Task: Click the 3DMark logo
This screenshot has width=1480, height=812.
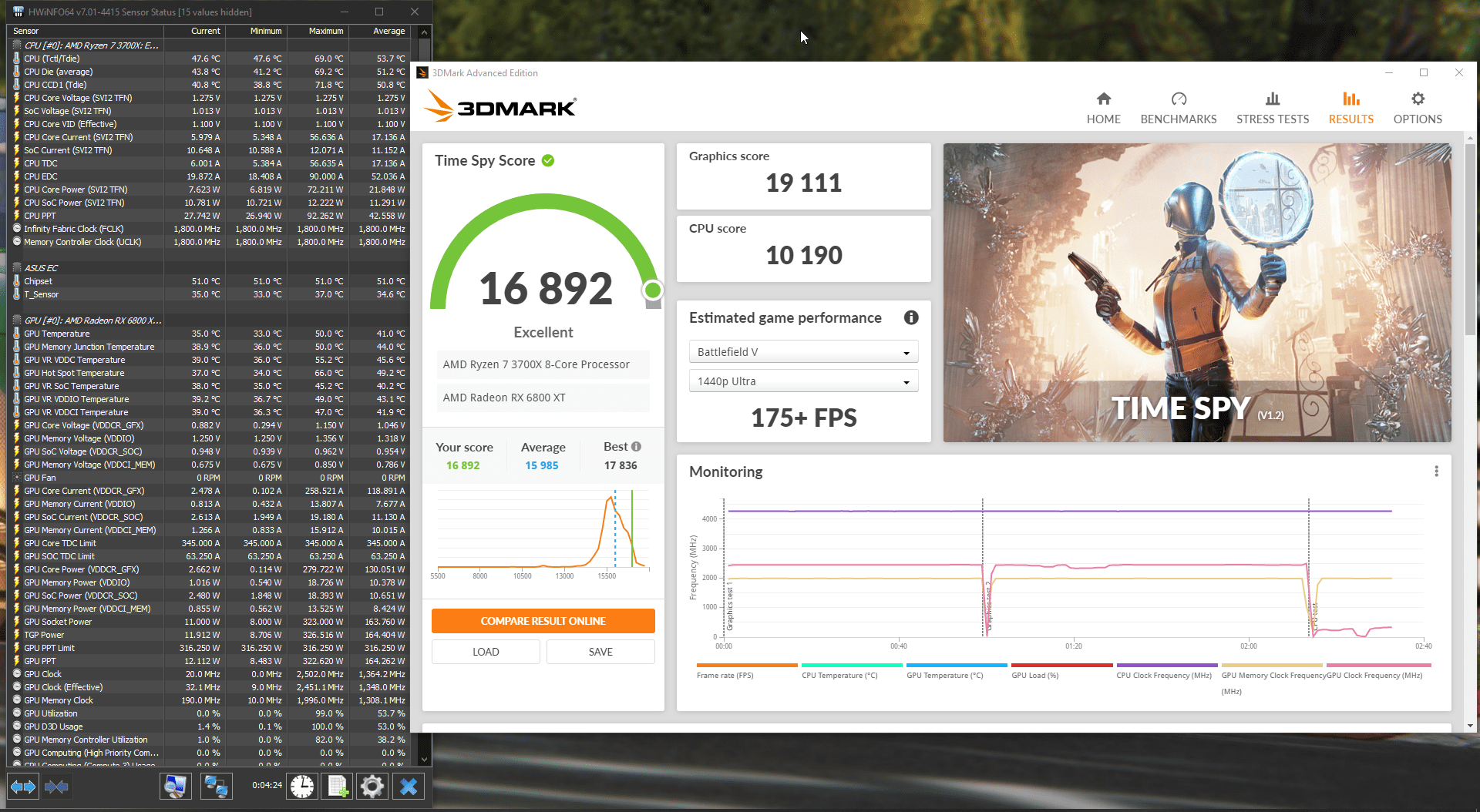Action: (499, 106)
